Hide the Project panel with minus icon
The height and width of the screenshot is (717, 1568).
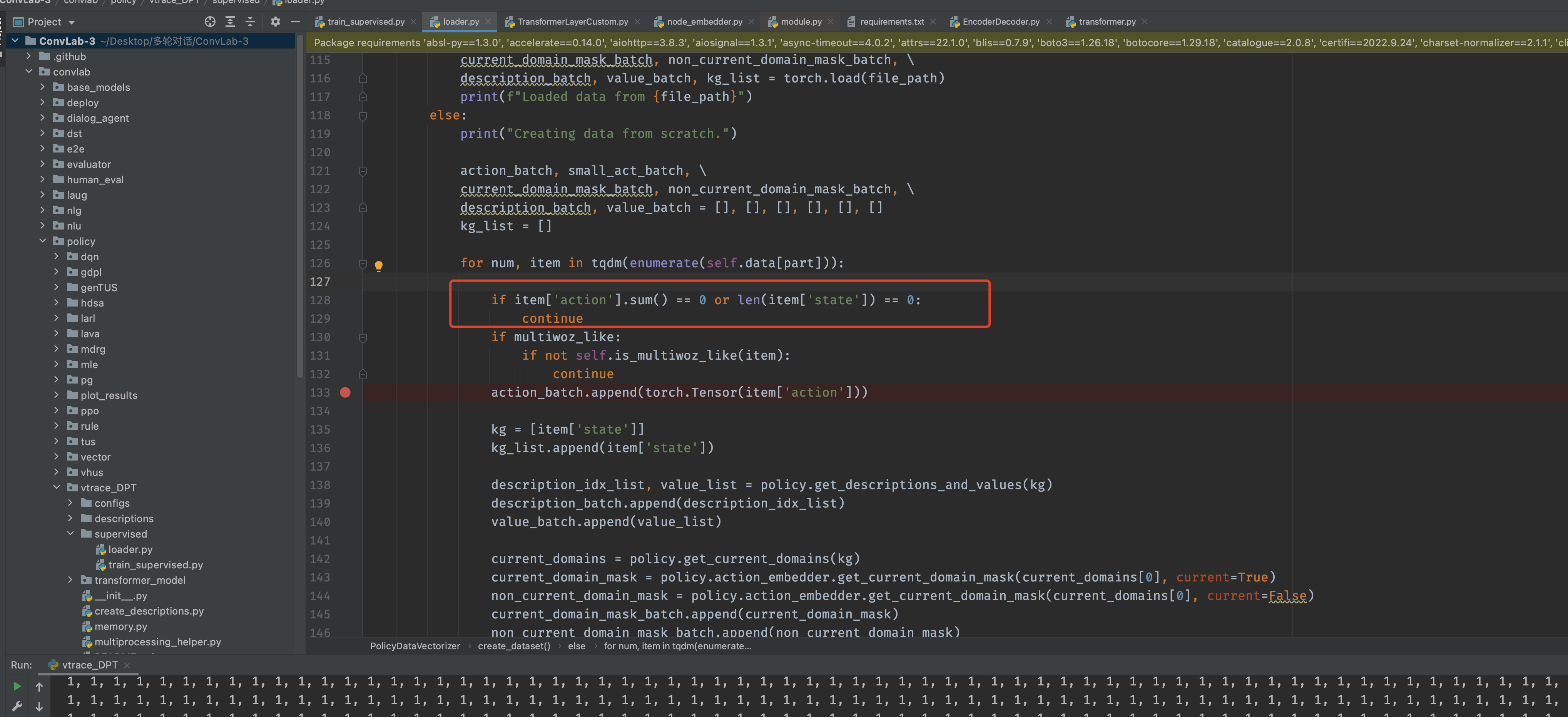tap(296, 22)
